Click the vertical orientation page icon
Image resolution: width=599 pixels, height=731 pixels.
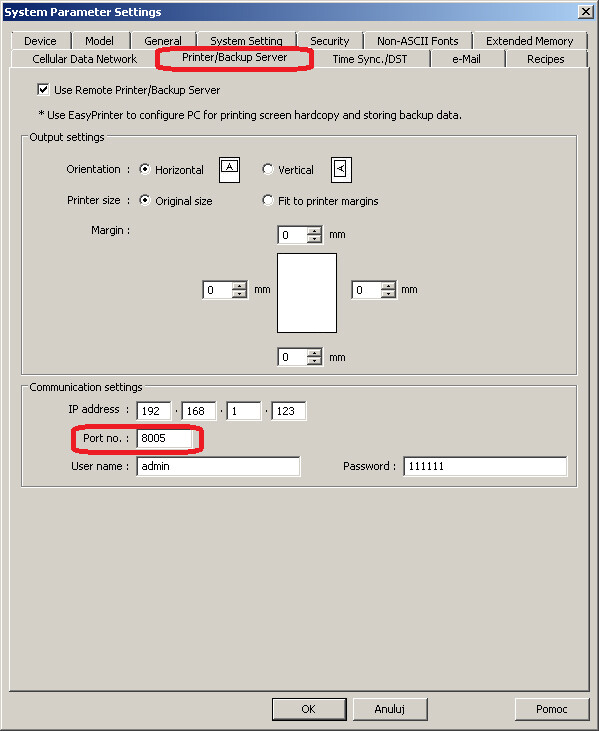(341, 170)
